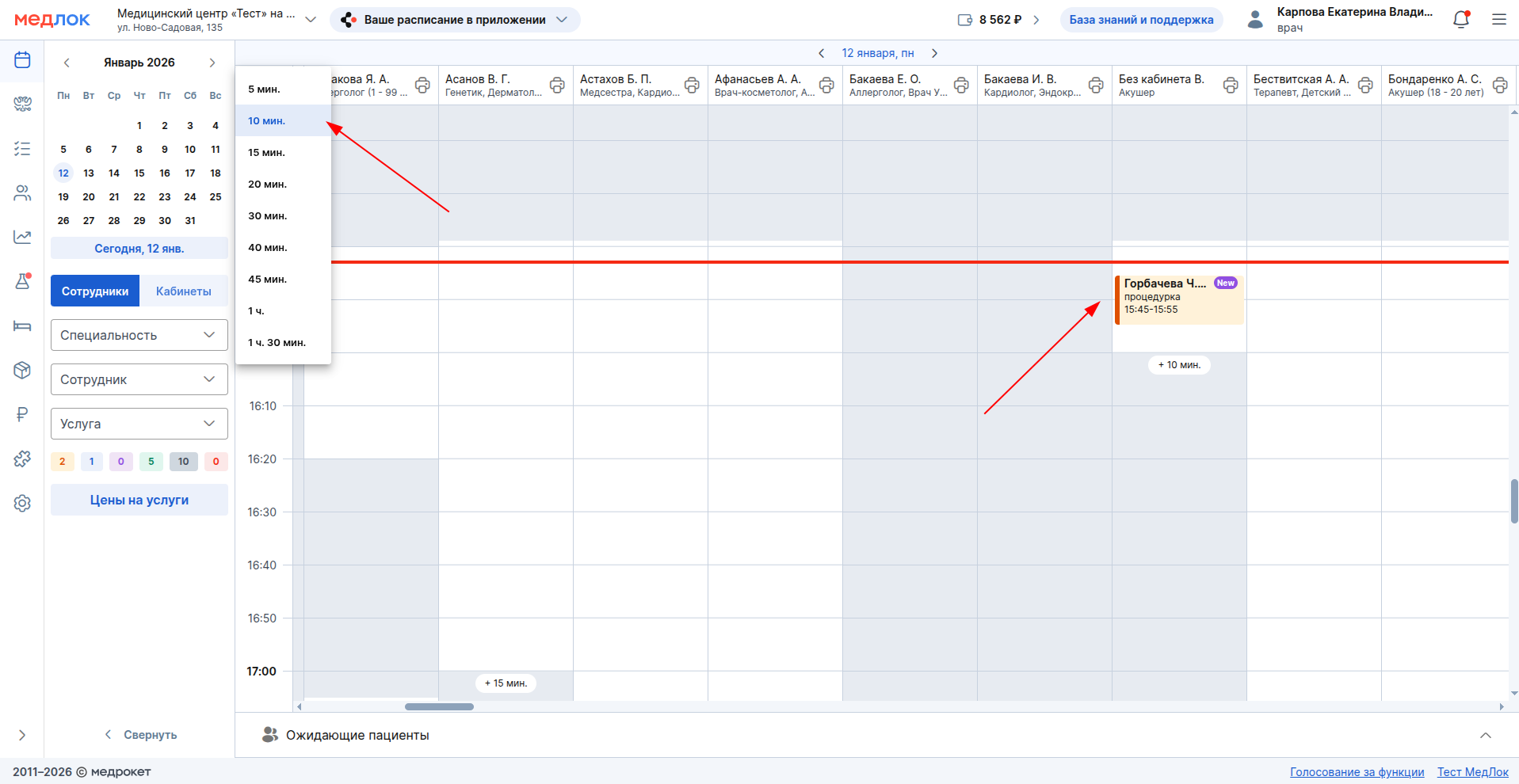
Task: Print schedule for Асанов В. Г.
Action: click(557, 85)
